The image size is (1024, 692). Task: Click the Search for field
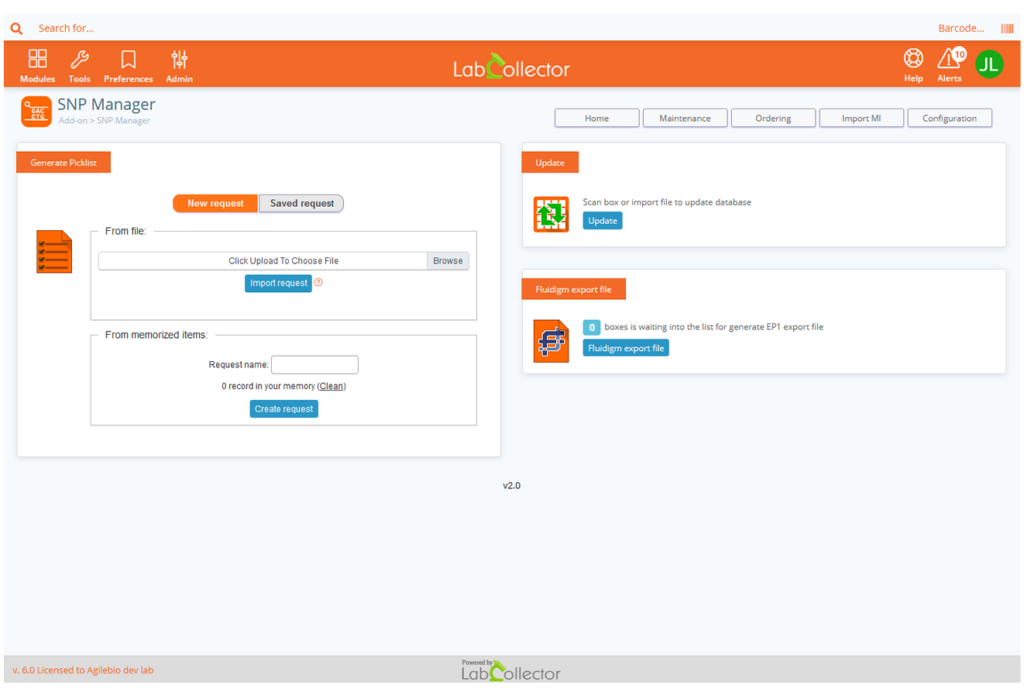click(x=65, y=28)
